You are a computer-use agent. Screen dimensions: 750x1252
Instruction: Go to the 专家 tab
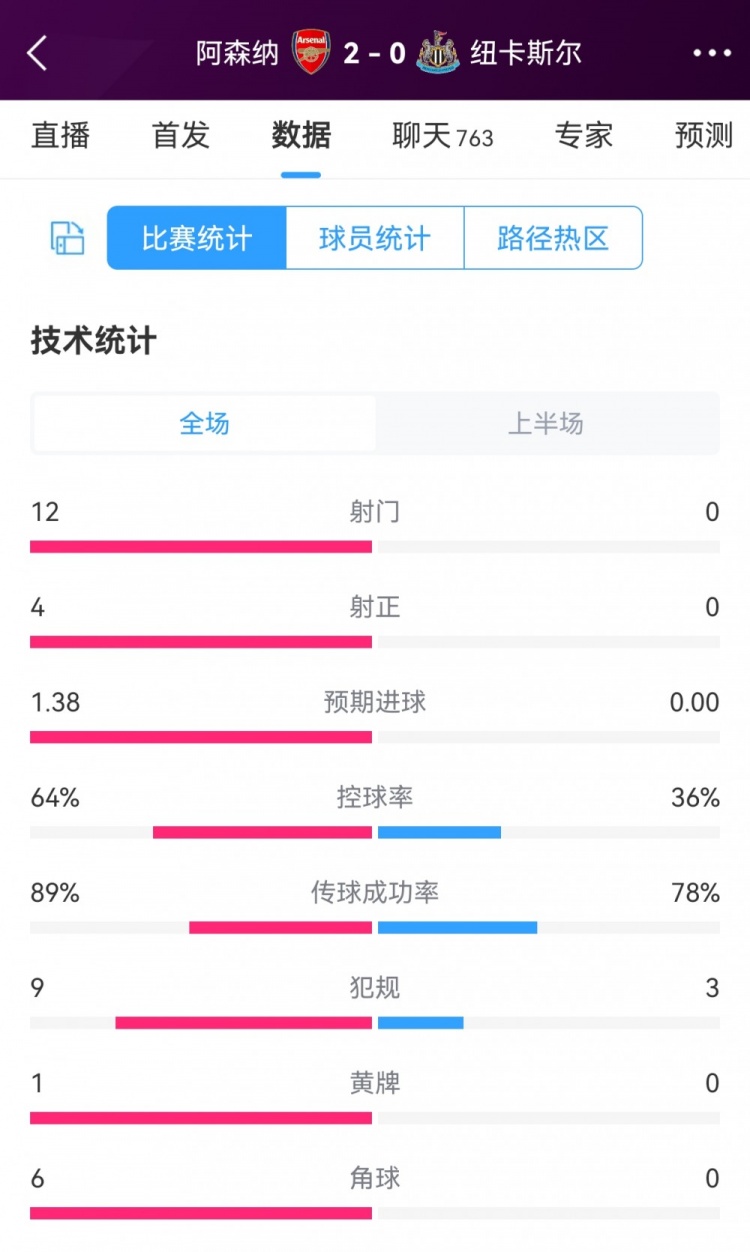(x=584, y=135)
